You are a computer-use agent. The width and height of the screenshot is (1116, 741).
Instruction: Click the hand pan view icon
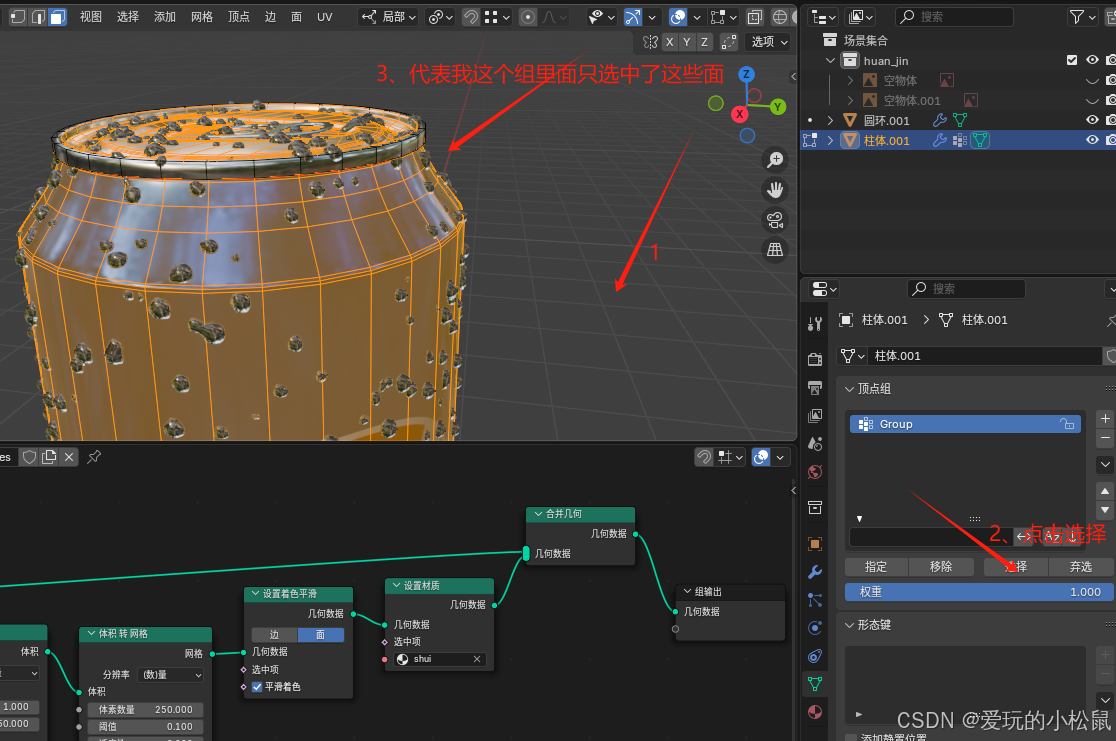775,190
